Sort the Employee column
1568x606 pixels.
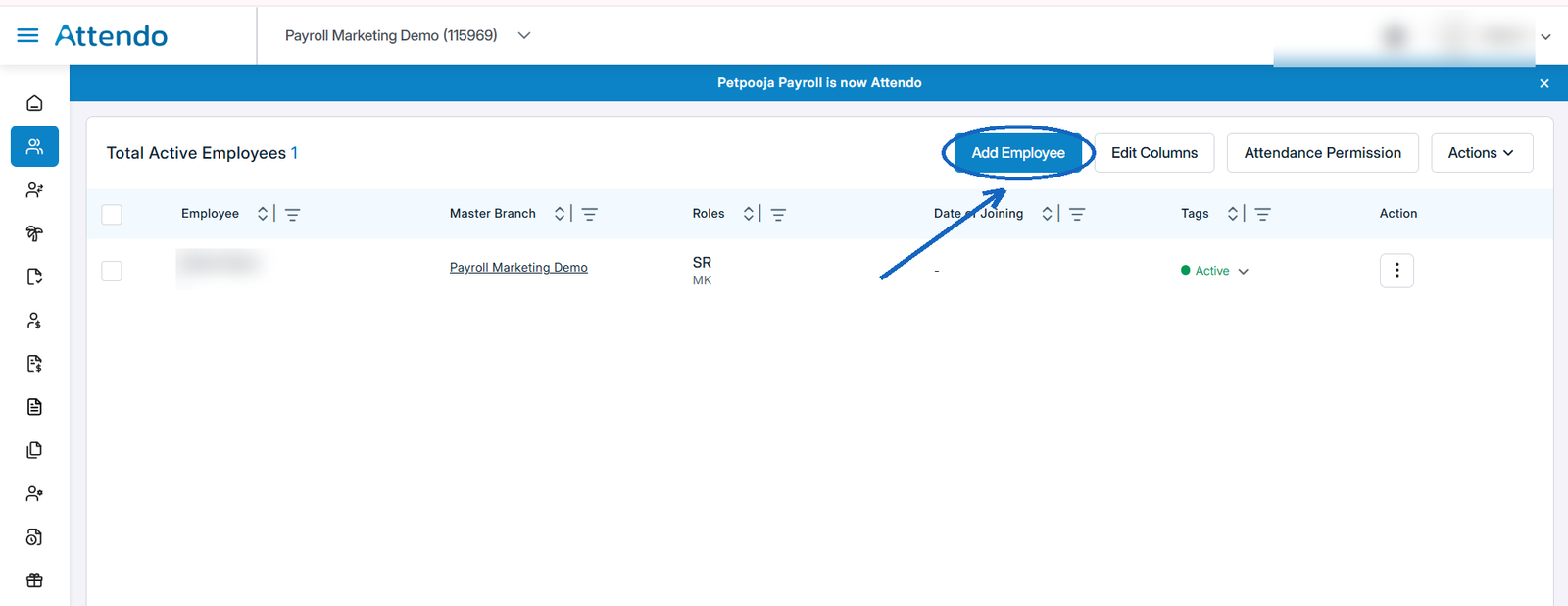(263, 214)
